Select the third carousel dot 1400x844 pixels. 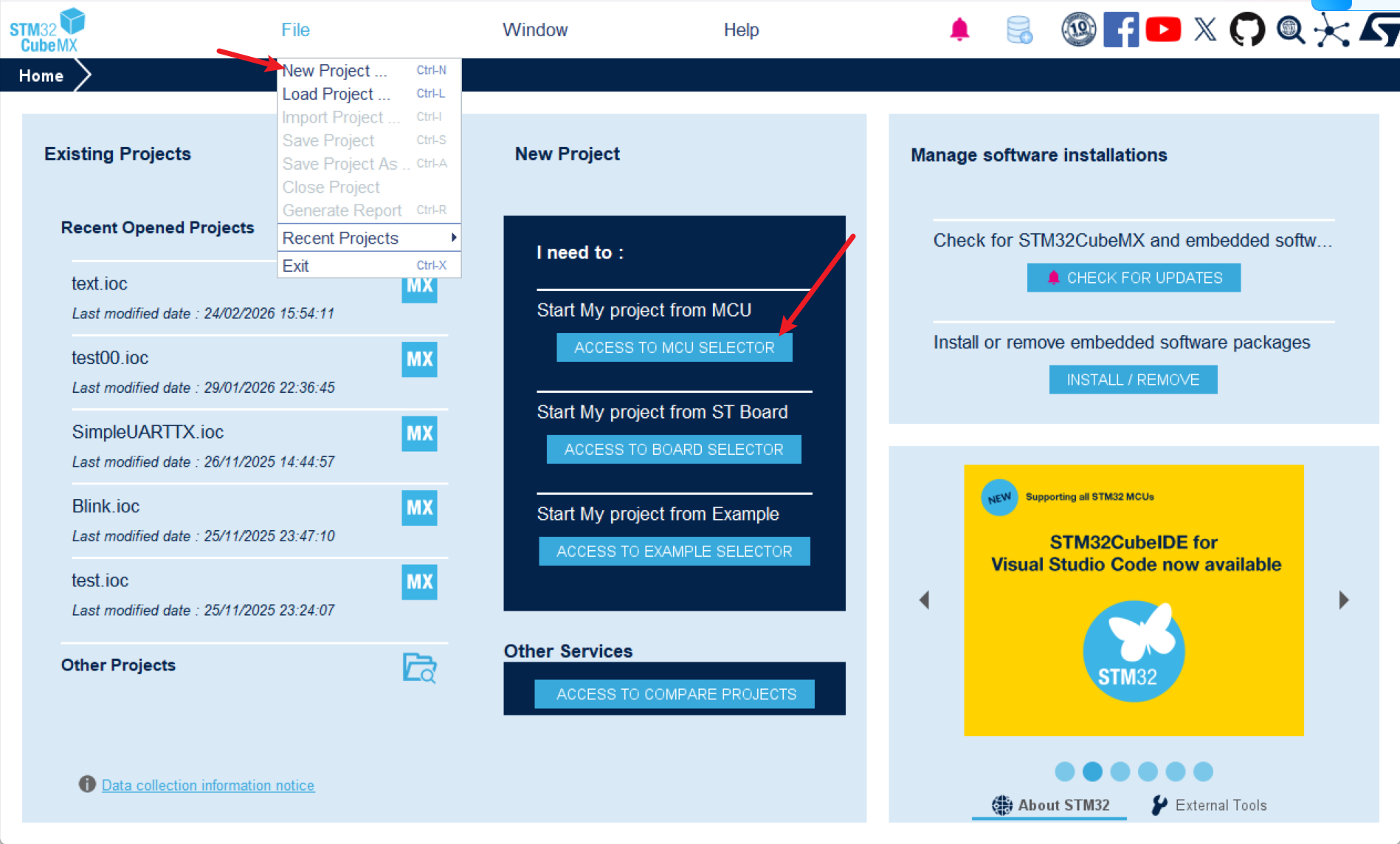(1120, 772)
